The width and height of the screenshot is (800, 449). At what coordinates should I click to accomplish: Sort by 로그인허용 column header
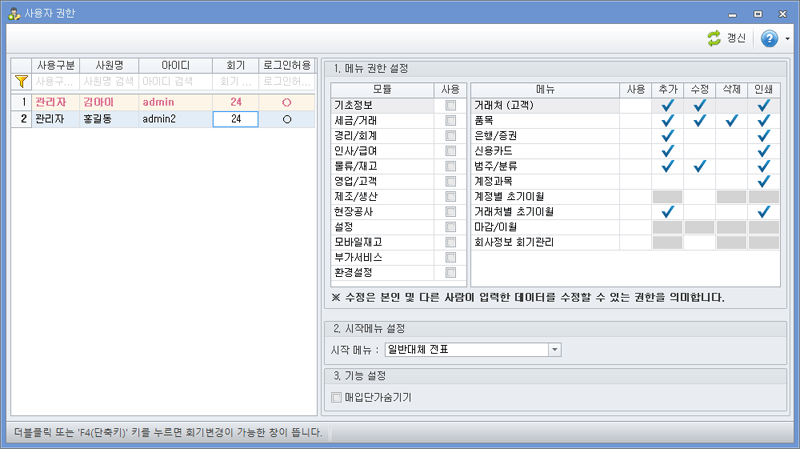287,66
